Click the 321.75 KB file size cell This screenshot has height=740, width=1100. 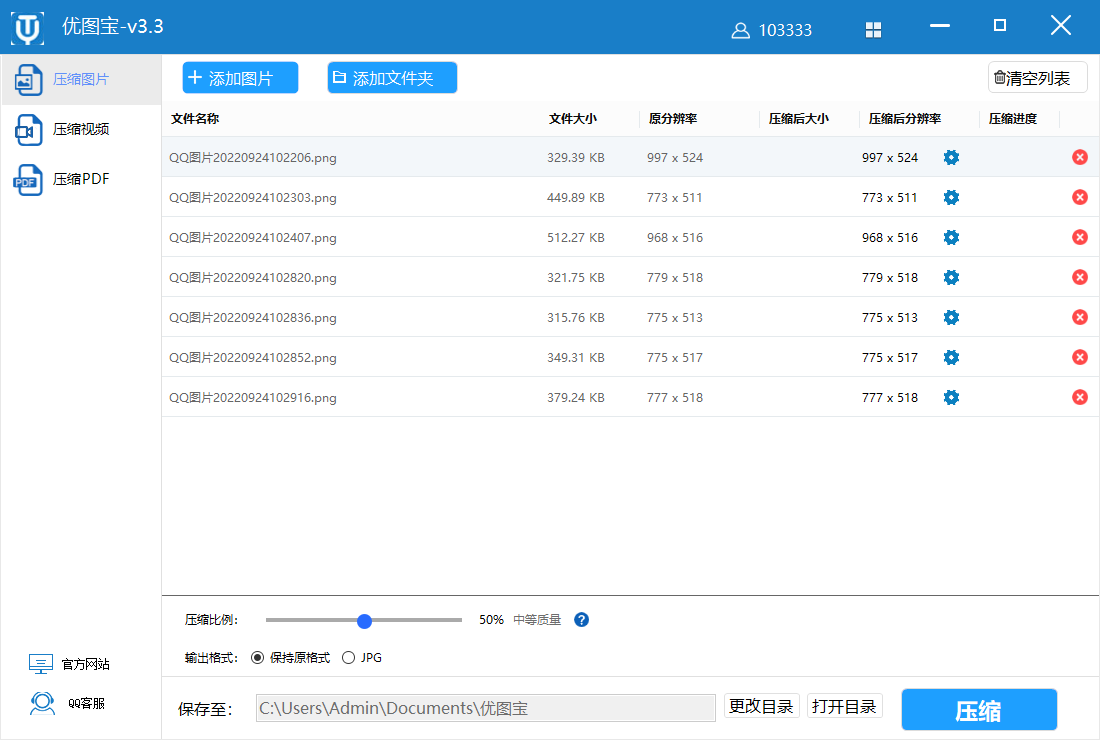(x=576, y=278)
